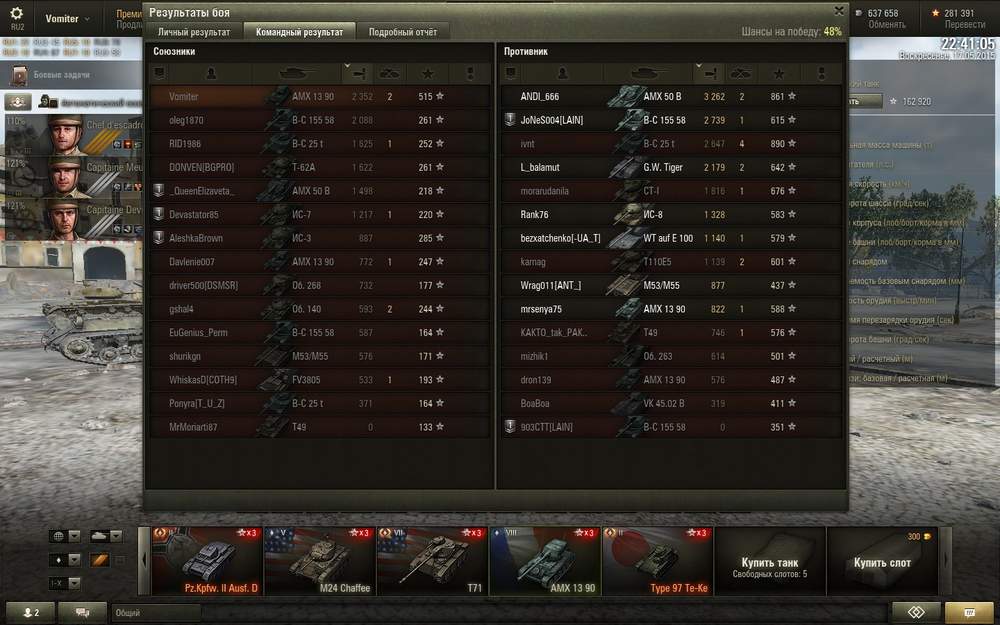
Task: Select the AMX 13 90 carousel thumbnail
Action: 545,561
